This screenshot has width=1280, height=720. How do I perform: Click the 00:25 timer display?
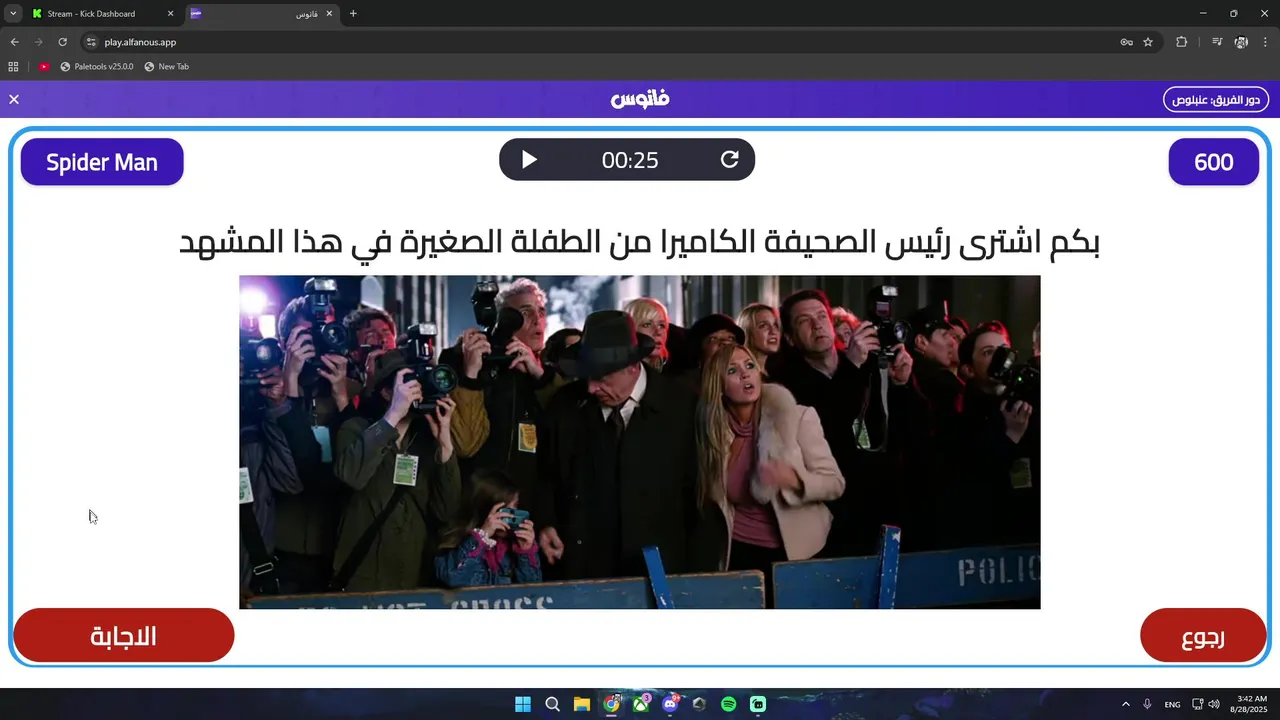[x=630, y=160]
